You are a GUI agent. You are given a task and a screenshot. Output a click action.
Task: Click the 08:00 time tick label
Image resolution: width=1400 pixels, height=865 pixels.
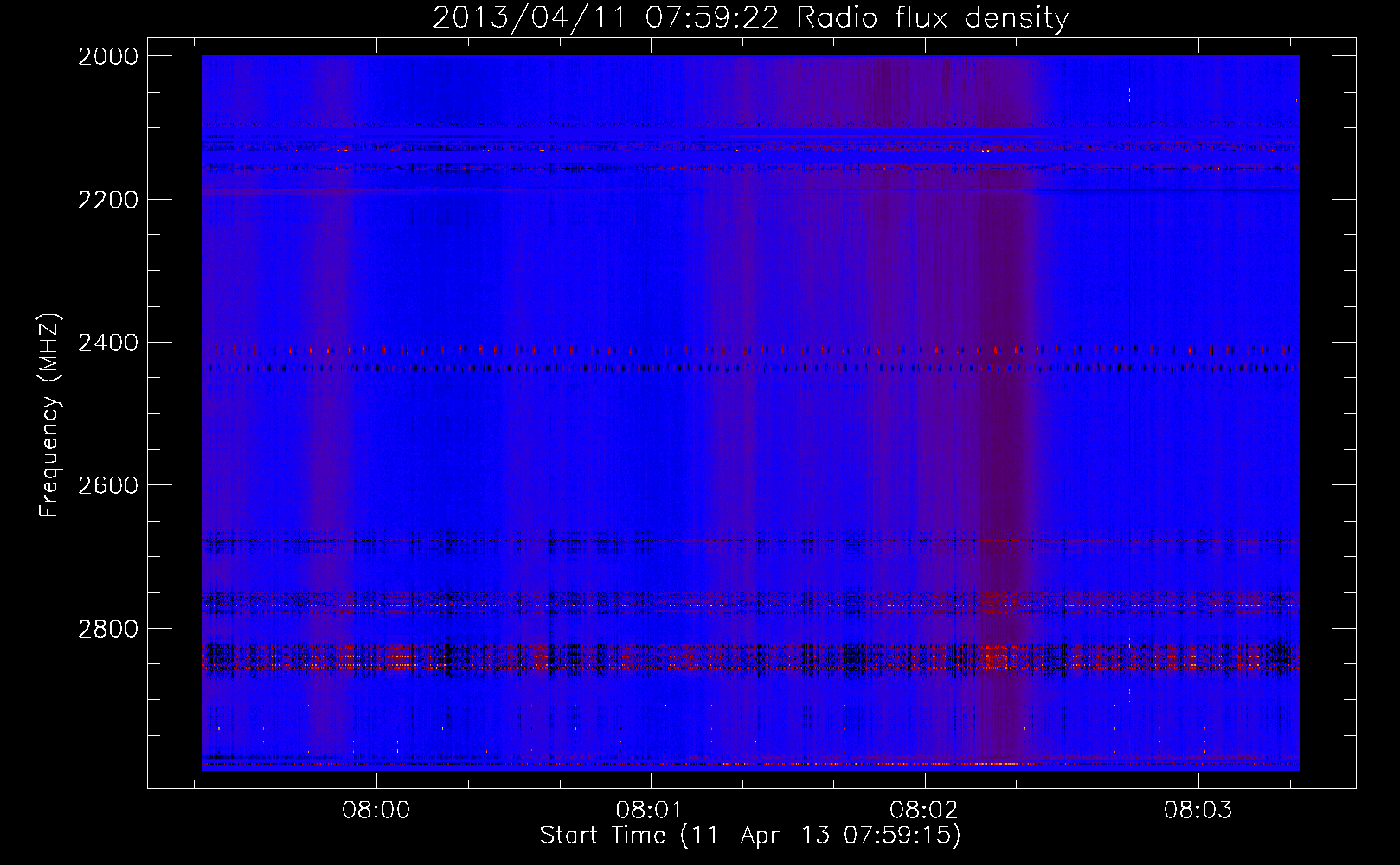(x=376, y=811)
